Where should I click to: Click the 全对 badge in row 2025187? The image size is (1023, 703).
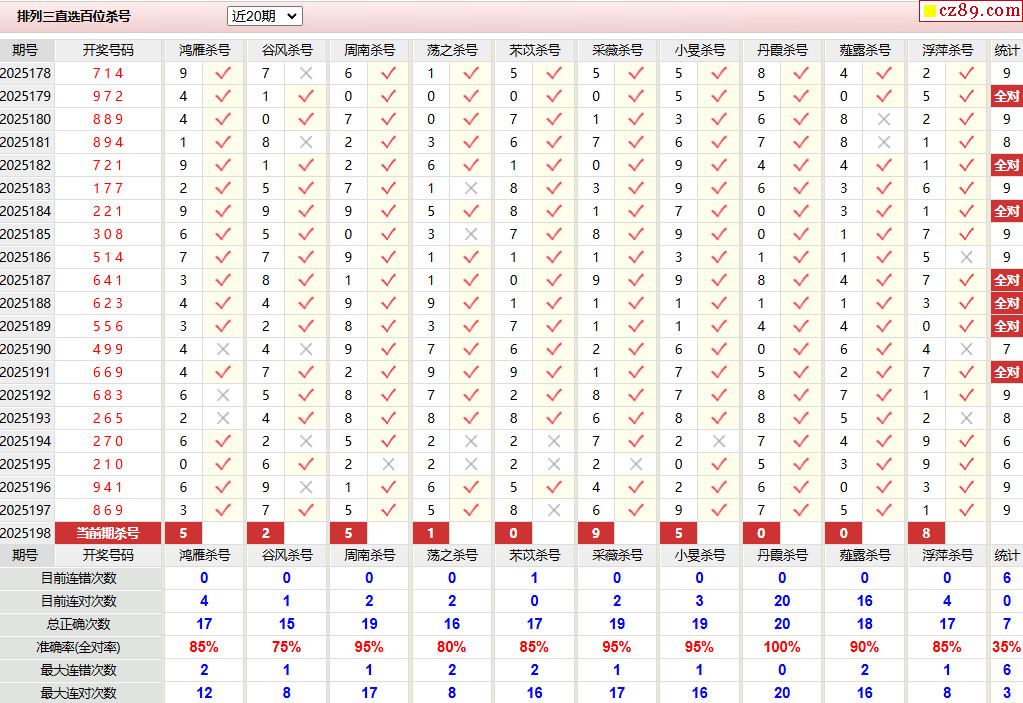1007,280
